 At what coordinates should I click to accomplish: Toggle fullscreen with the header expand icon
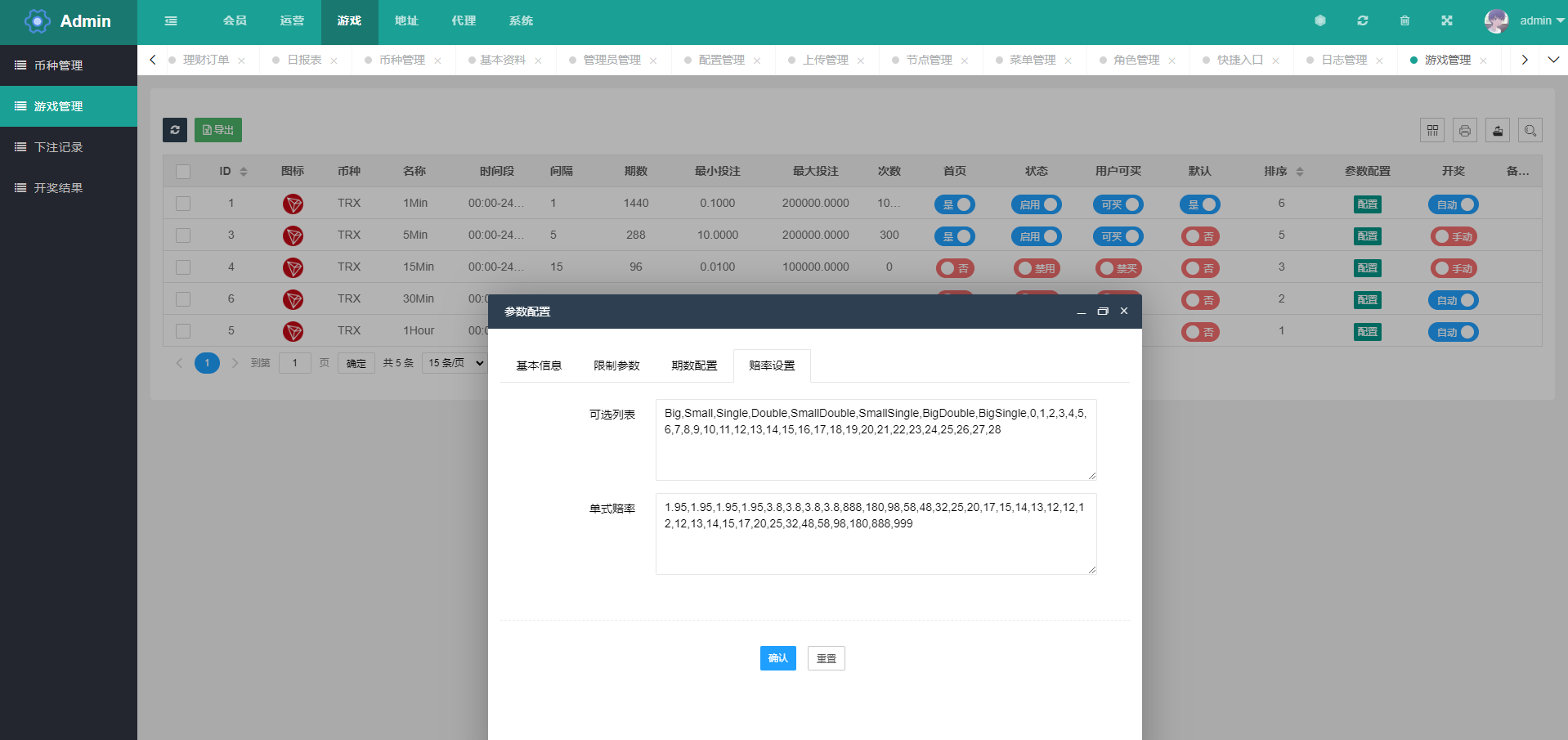(1447, 20)
